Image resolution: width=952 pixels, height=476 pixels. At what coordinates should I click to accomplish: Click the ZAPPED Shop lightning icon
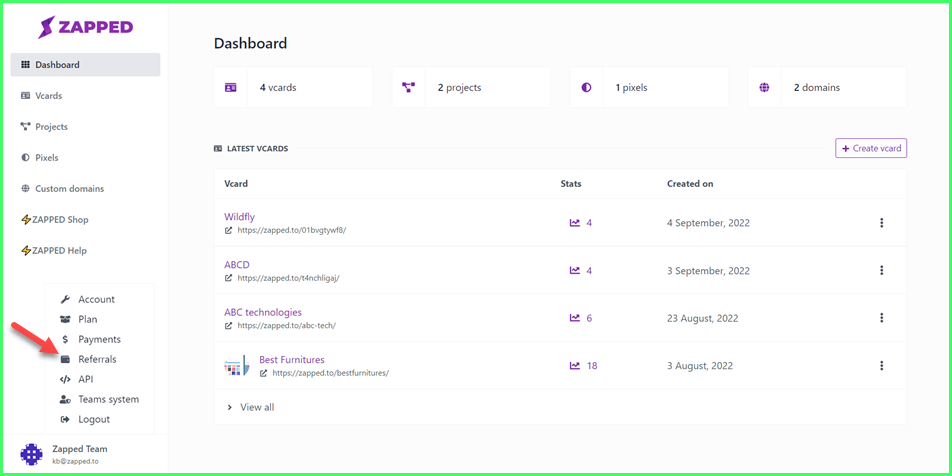26,220
